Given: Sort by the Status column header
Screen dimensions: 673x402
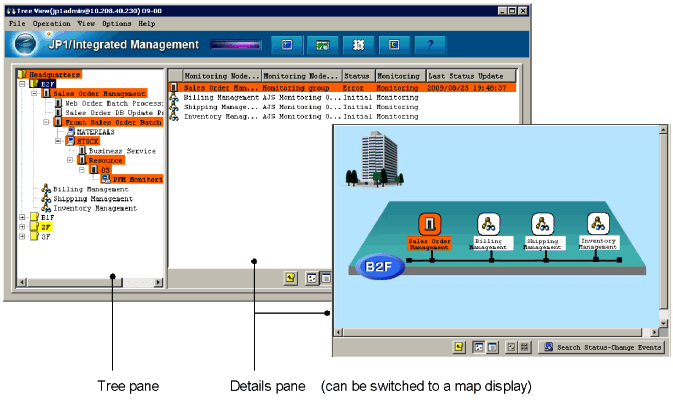Looking at the screenshot, I should (x=357, y=76).
